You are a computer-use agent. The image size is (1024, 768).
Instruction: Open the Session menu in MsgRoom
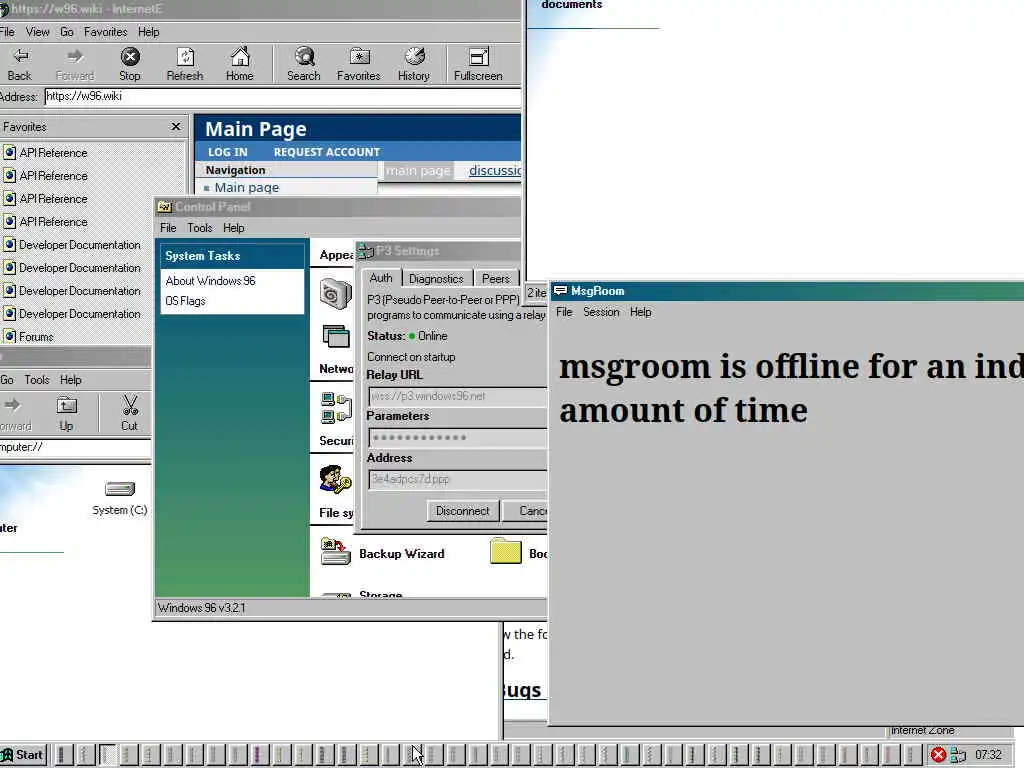click(x=601, y=312)
